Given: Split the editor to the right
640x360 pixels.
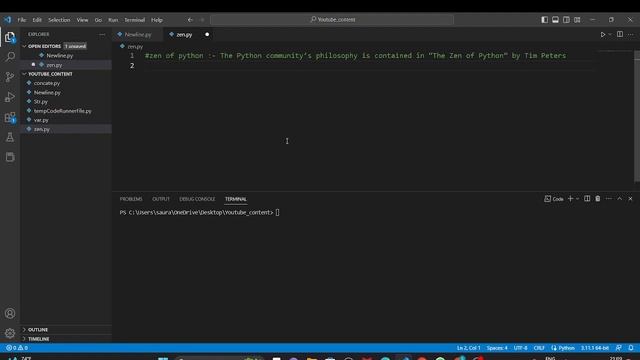Looking at the screenshot, I should (x=620, y=34).
